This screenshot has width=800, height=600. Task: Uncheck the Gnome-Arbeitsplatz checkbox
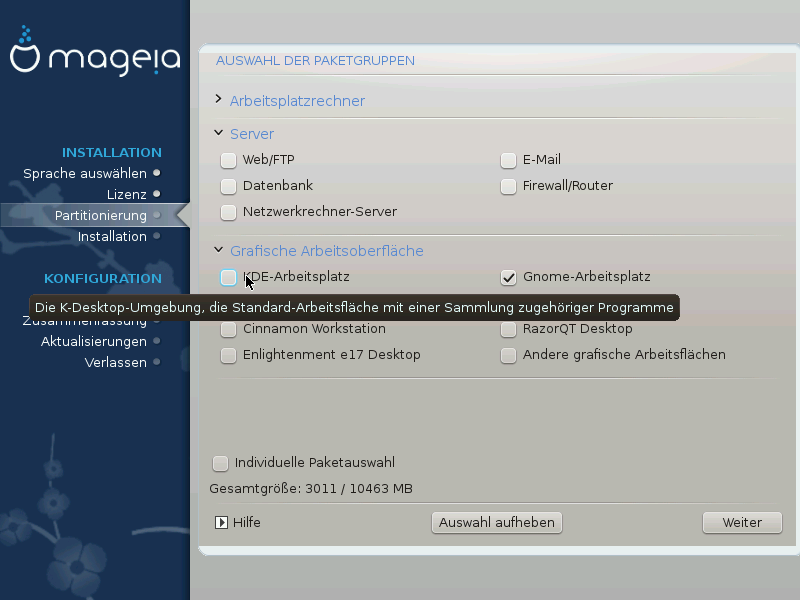(508, 278)
